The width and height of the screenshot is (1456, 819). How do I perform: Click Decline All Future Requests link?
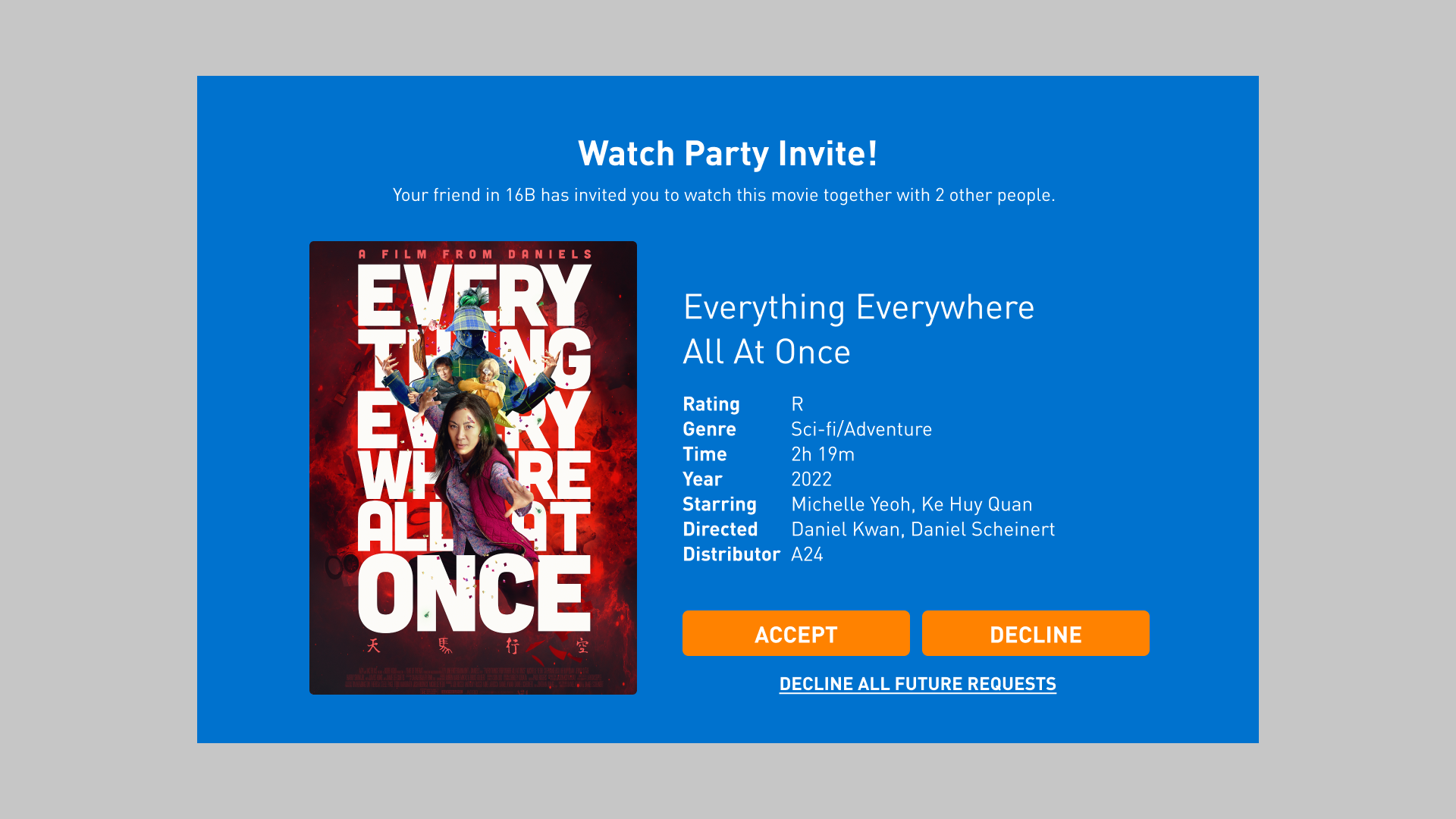(918, 684)
